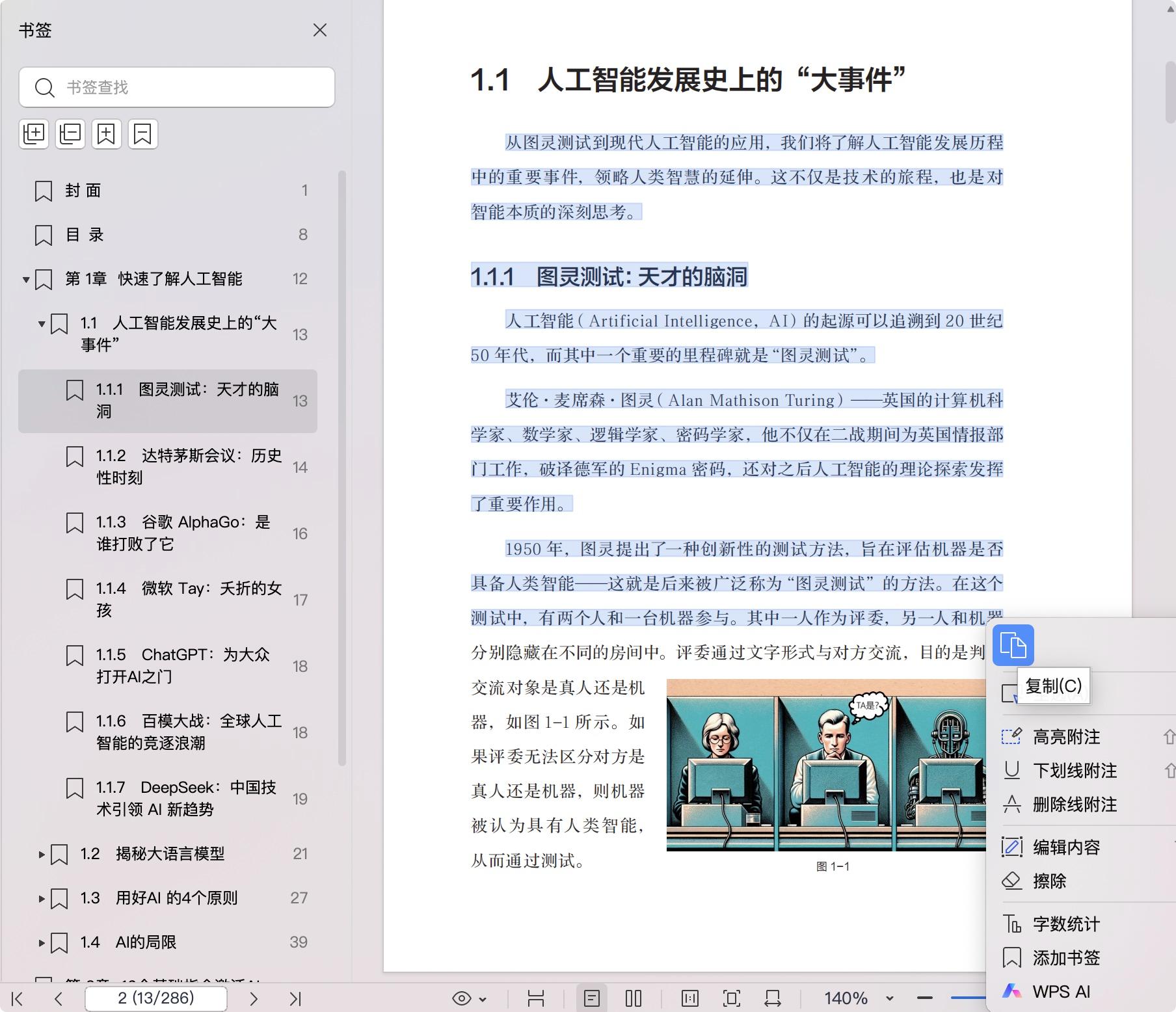Viewport: 1176px width, 1012px height.
Task: Open the 封面 bookmark
Action: [168, 191]
